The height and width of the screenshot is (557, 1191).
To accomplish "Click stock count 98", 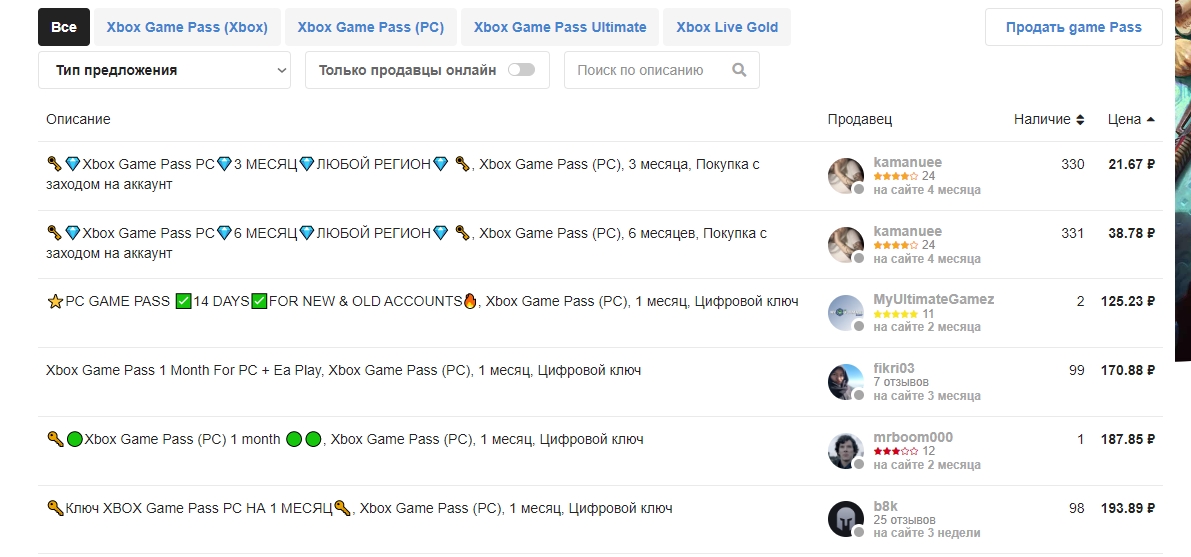I will pyautogui.click(x=1076, y=508).
